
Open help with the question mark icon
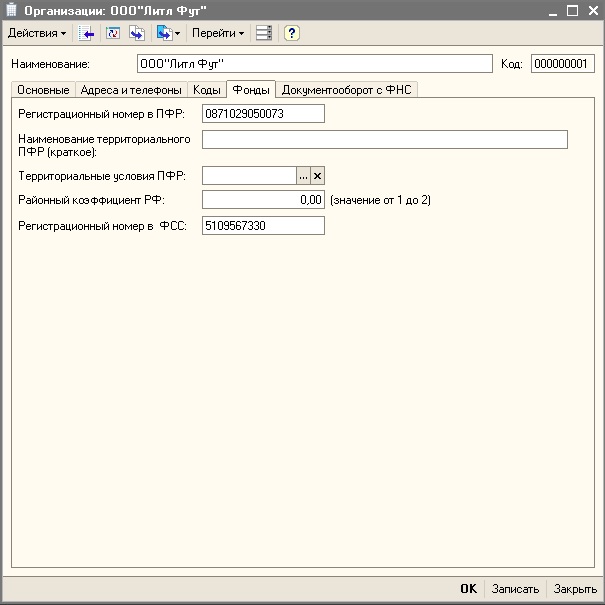click(x=291, y=33)
